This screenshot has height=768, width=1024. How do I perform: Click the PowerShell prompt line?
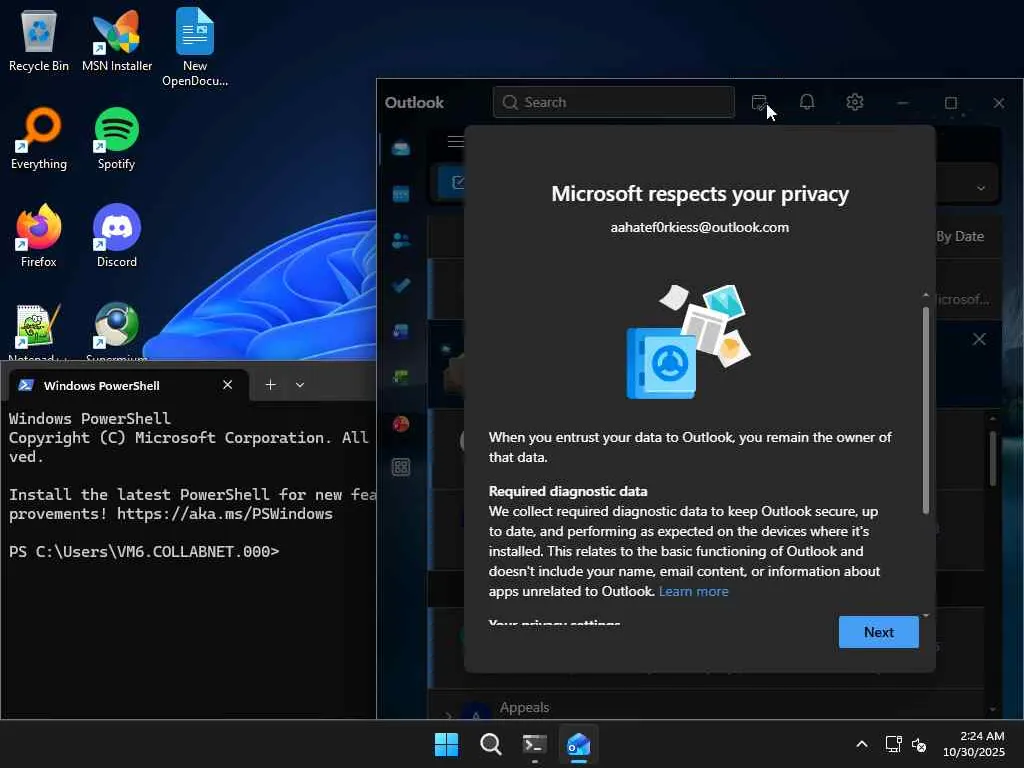pyautogui.click(x=144, y=552)
